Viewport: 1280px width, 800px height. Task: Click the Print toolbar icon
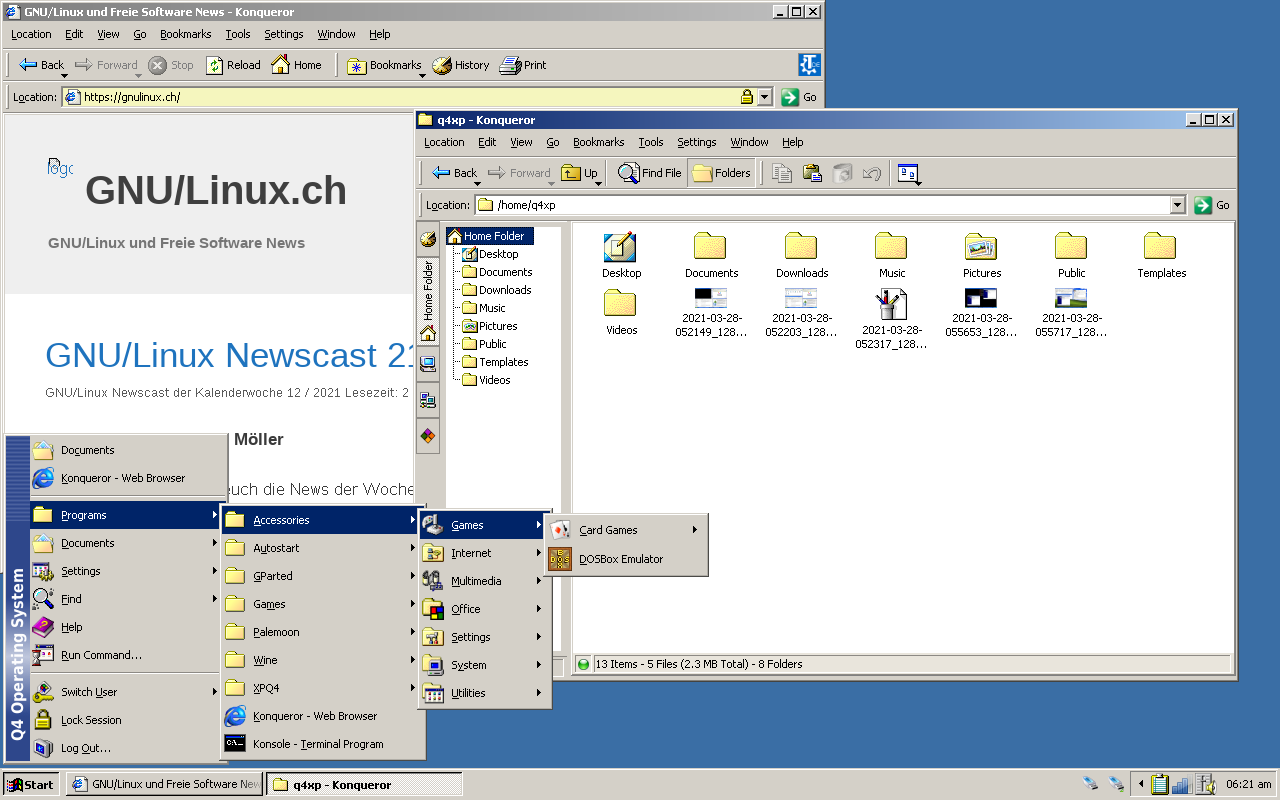click(523, 65)
